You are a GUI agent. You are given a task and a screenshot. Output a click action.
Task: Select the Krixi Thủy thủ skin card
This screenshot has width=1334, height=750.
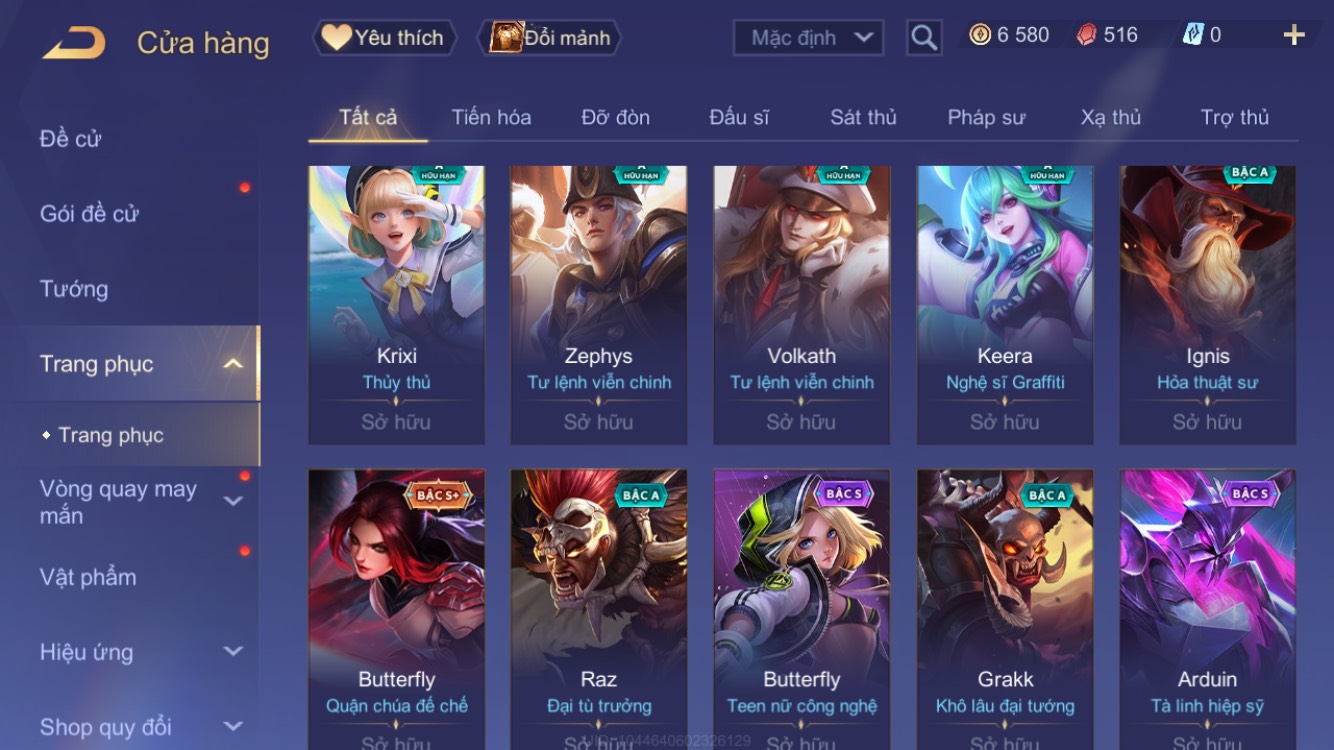click(x=396, y=305)
